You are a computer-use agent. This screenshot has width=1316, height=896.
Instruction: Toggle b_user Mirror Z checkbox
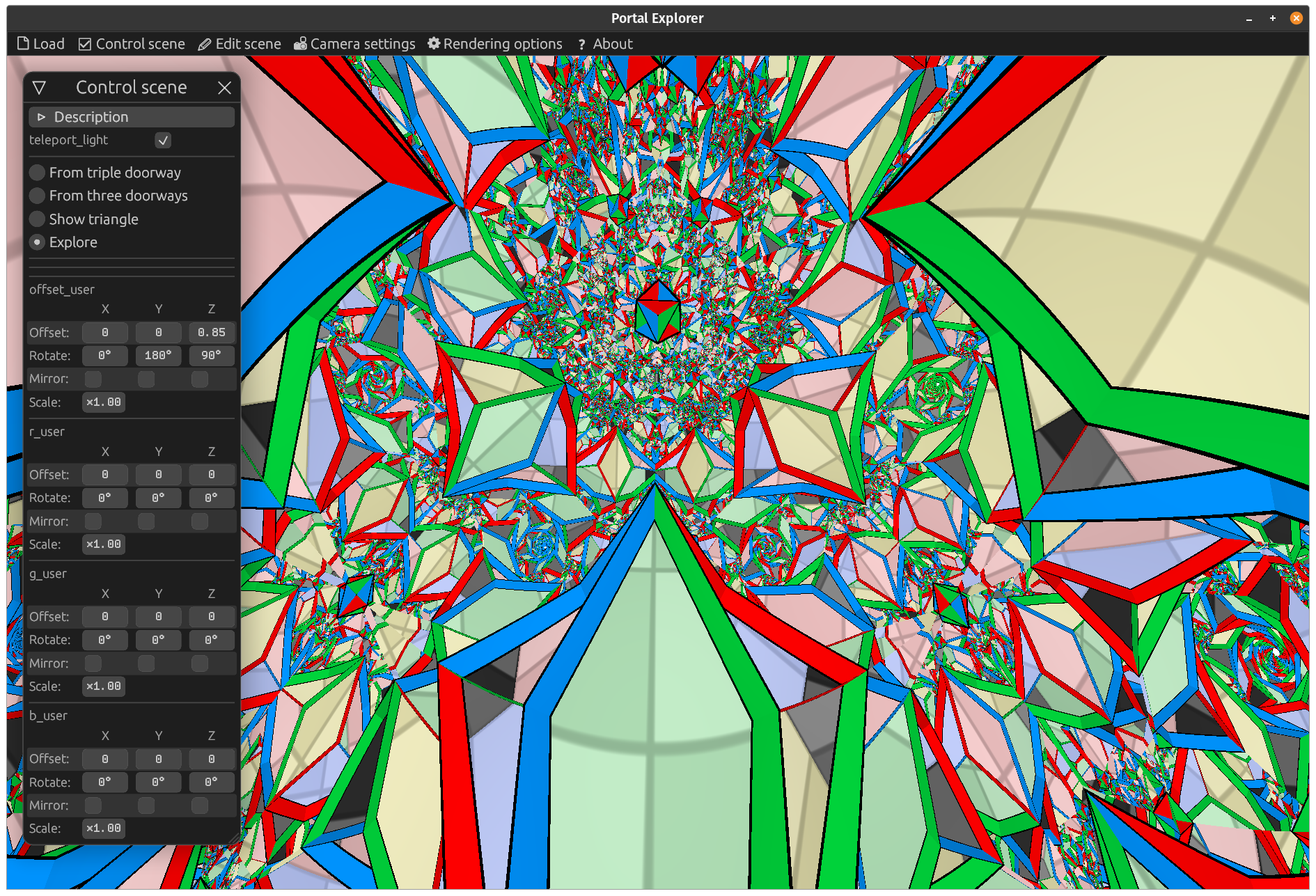(x=200, y=805)
